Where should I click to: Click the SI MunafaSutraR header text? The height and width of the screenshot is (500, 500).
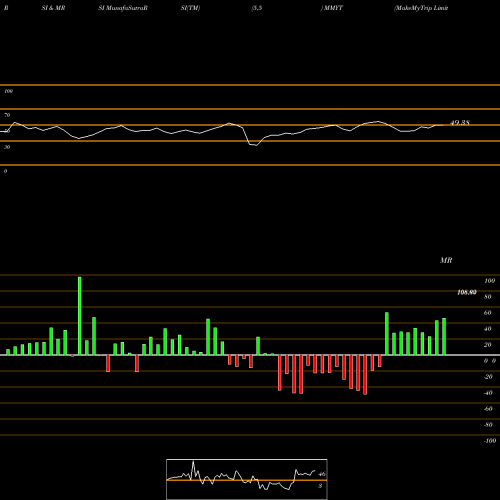pos(123,8)
